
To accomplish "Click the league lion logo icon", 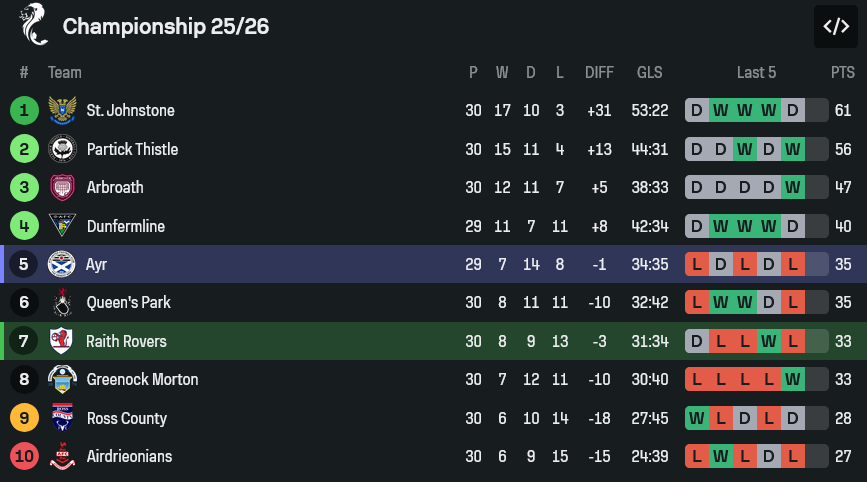I will (34, 24).
